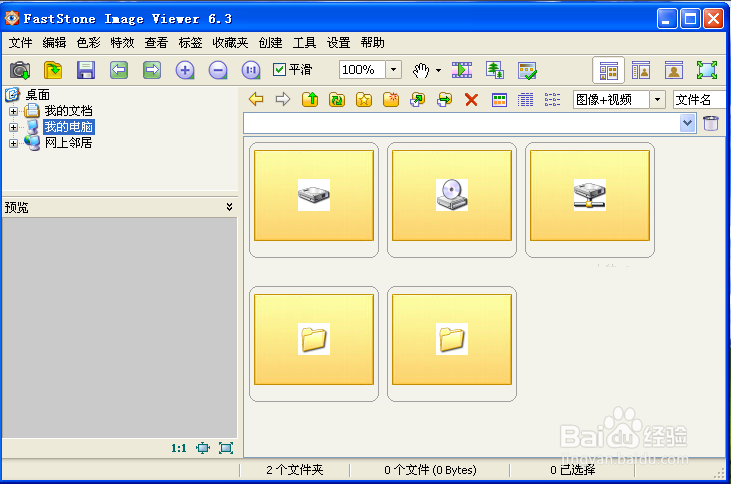Collapse the 预览 panel with double chevron
This screenshot has width=731, height=484.
point(229,207)
